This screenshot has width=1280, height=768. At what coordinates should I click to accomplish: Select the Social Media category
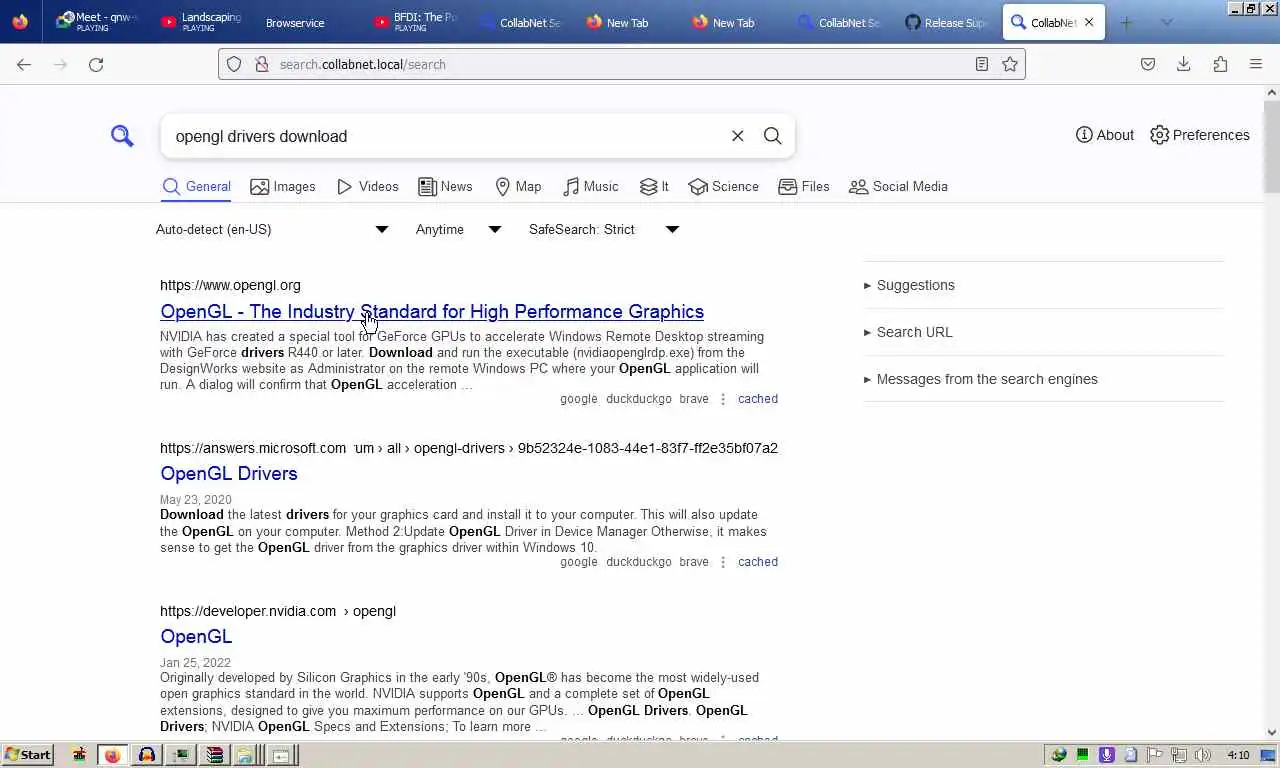click(x=898, y=187)
